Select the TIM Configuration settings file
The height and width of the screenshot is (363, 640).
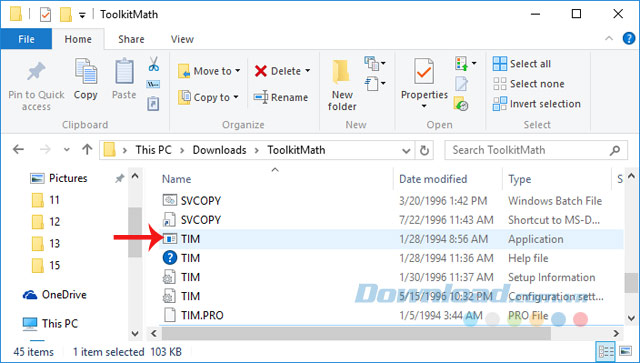[392, 296]
